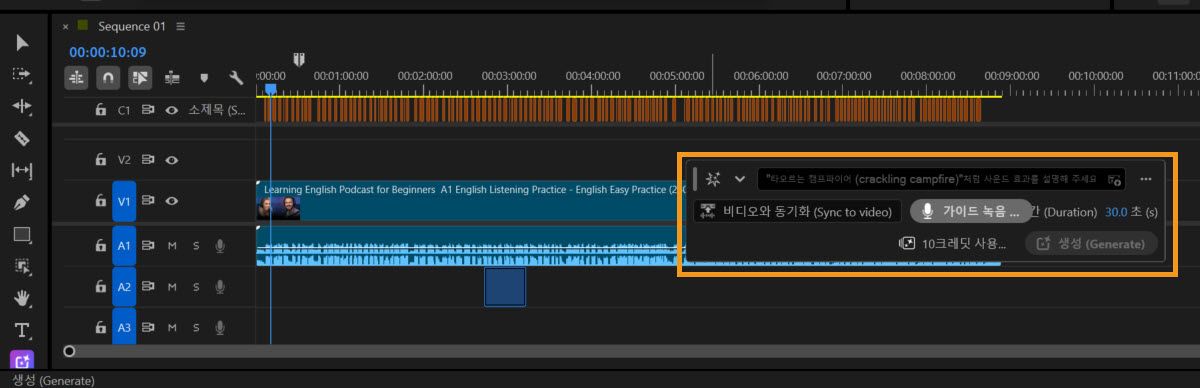Target the A2 track label
This screenshot has width=1200, height=388.
(124, 286)
